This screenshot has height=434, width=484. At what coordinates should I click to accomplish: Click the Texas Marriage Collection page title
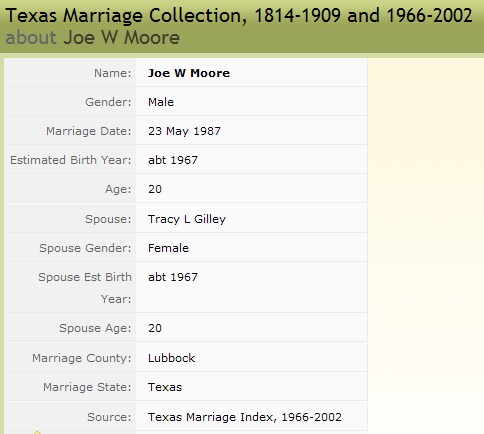point(239,16)
